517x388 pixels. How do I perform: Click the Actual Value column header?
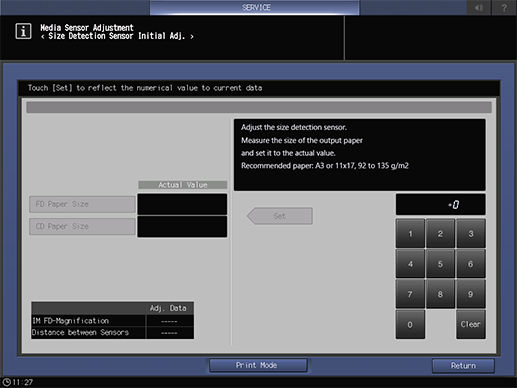183,185
